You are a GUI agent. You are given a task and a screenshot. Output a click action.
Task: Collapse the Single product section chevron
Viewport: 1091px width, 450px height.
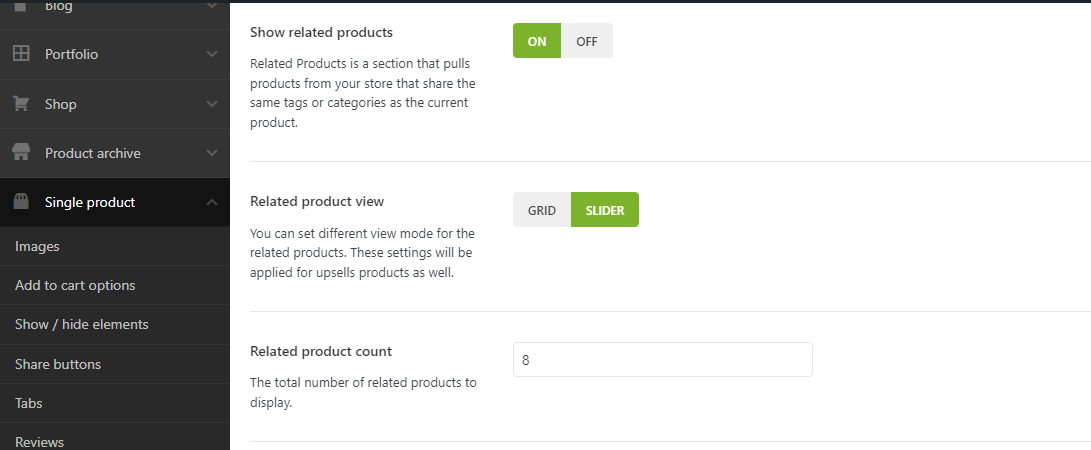click(x=211, y=202)
